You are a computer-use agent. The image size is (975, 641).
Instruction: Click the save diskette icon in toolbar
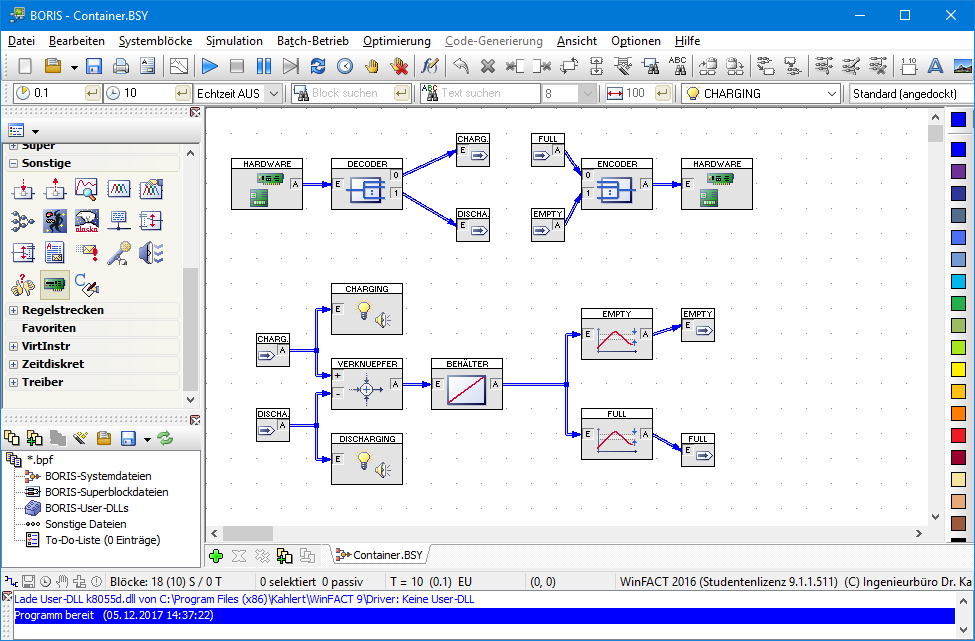click(x=93, y=66)
